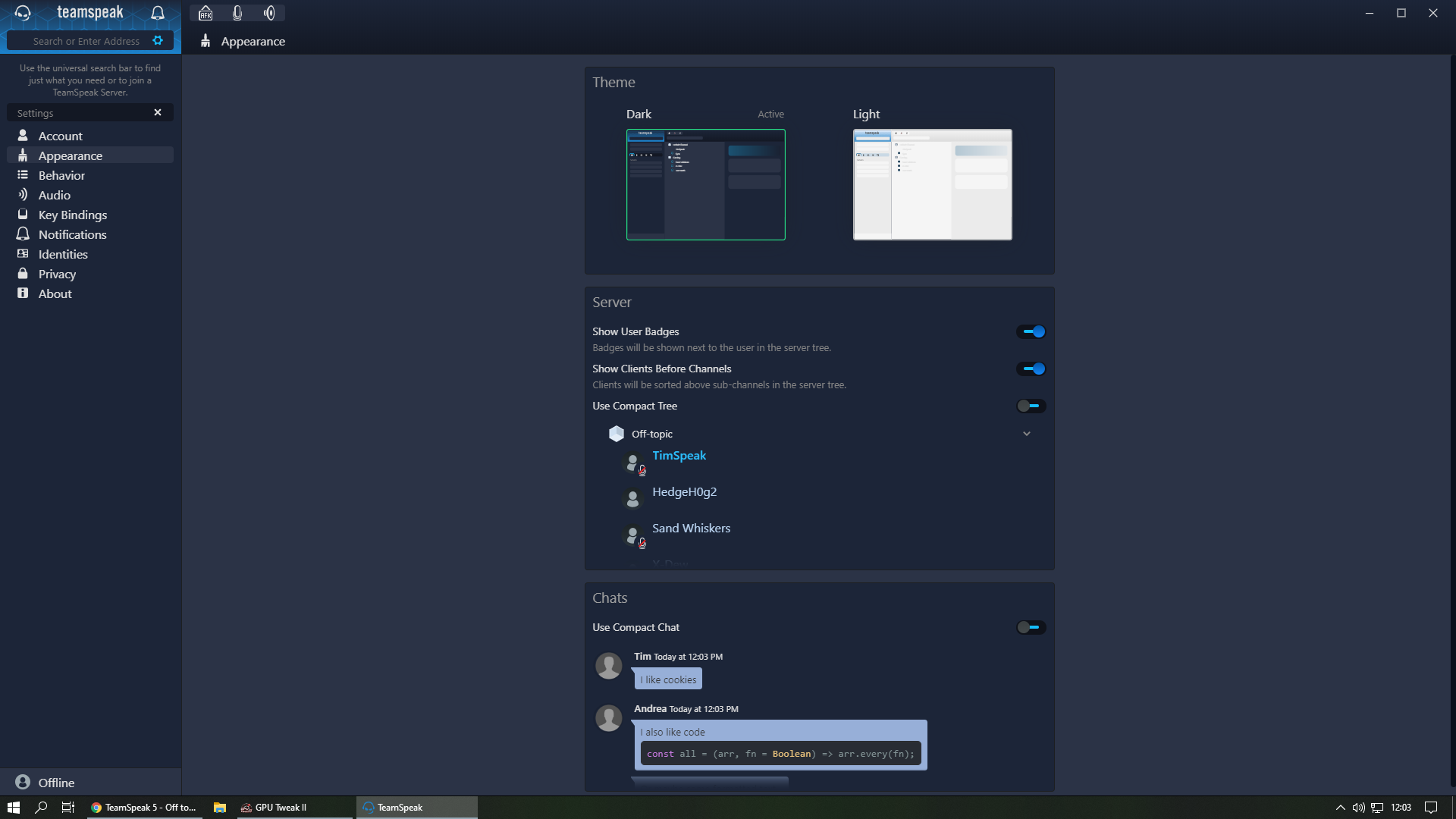Click the Offline status avatar icon
This screenshot has height=819, width=1456.
point(23,782)
